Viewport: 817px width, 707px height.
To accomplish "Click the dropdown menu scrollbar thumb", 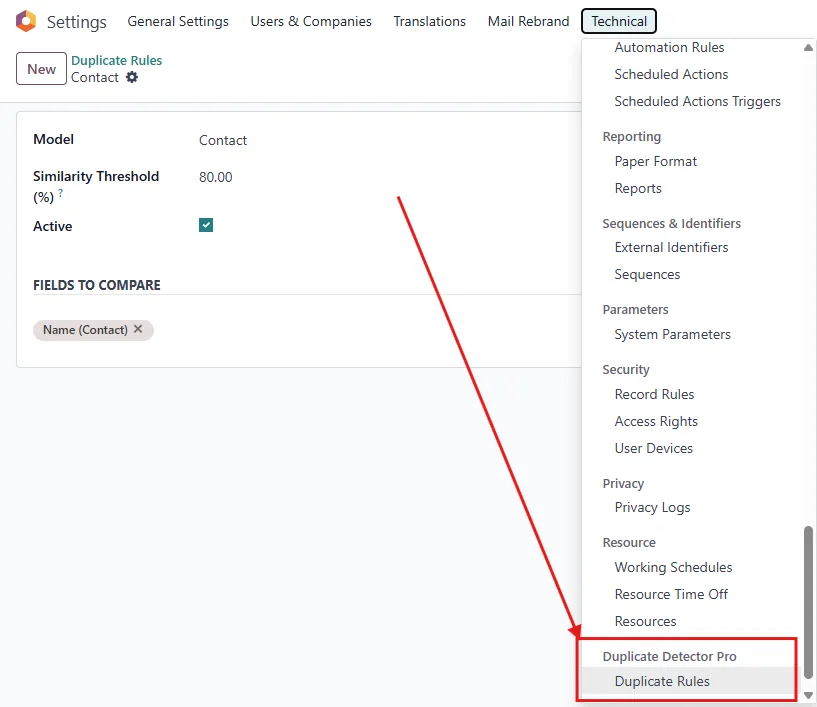I will 808,603.
